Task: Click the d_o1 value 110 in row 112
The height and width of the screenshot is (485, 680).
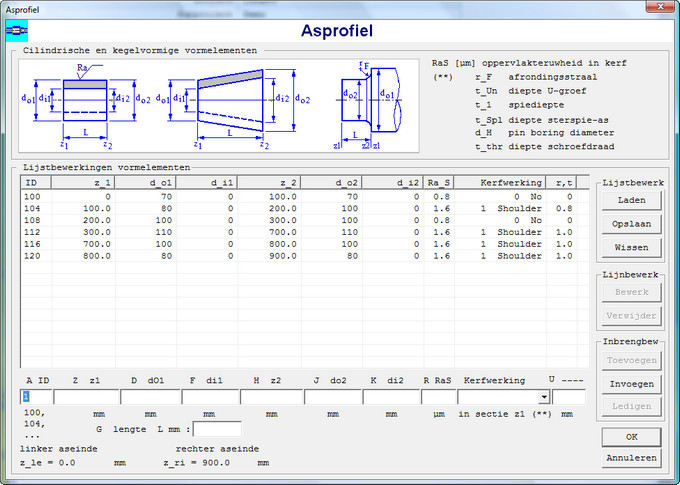Action: point(164,233)
